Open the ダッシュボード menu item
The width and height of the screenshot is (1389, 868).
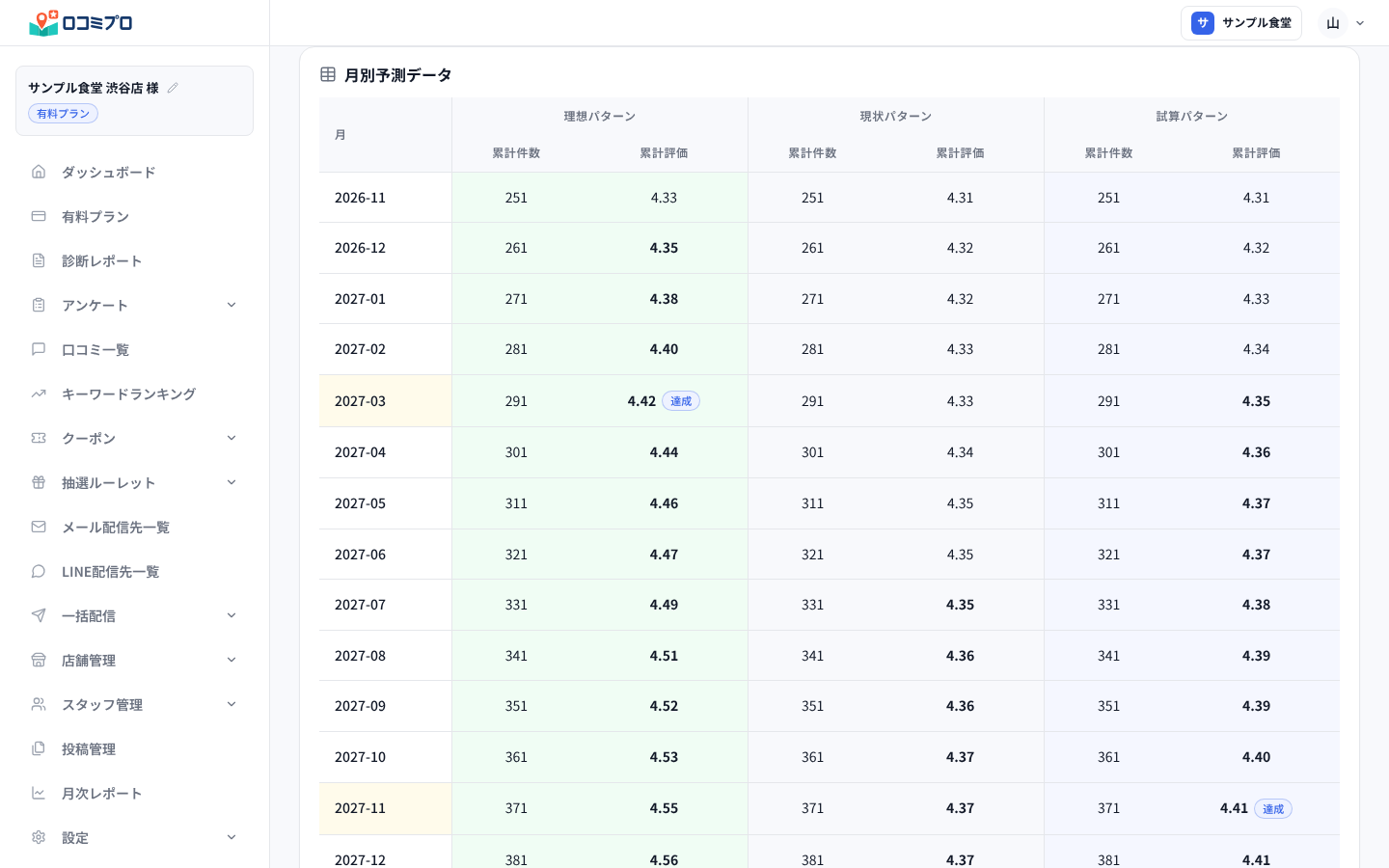(134, 172)
